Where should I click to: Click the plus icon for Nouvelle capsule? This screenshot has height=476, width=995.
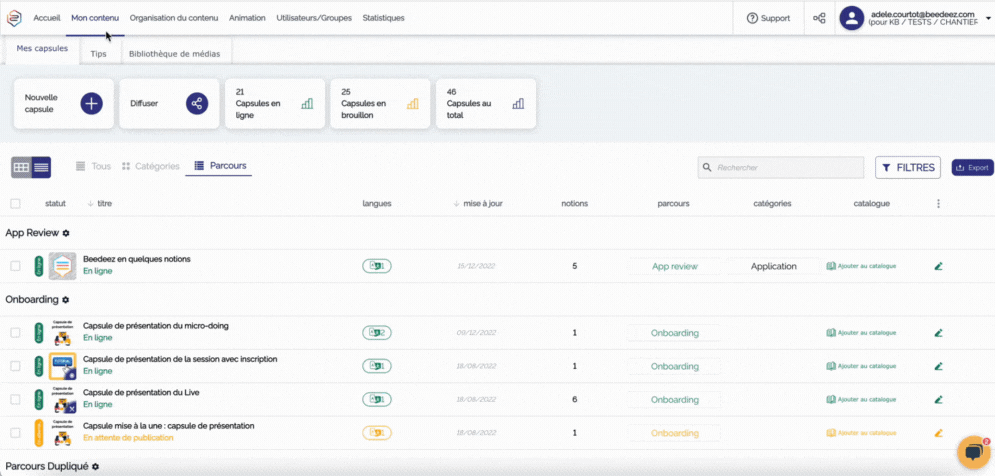click(91, 103)
